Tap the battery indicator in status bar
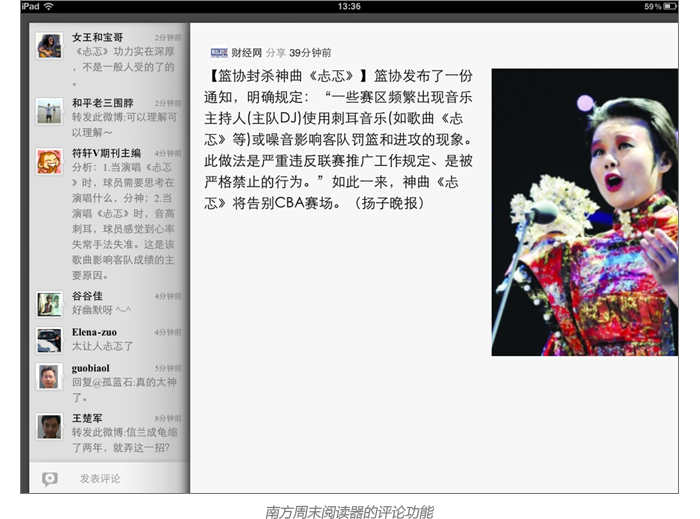This screenshot has width=700, height=519. click(x=672, y=6)
